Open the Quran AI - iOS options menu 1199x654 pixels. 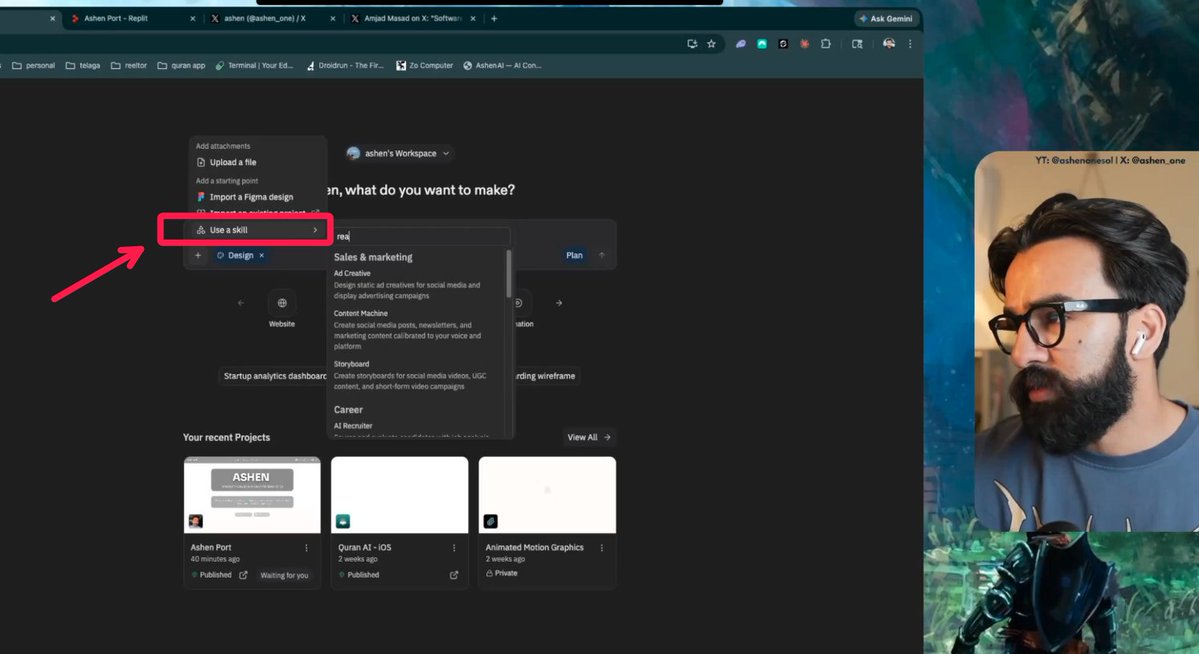(454, 548)
